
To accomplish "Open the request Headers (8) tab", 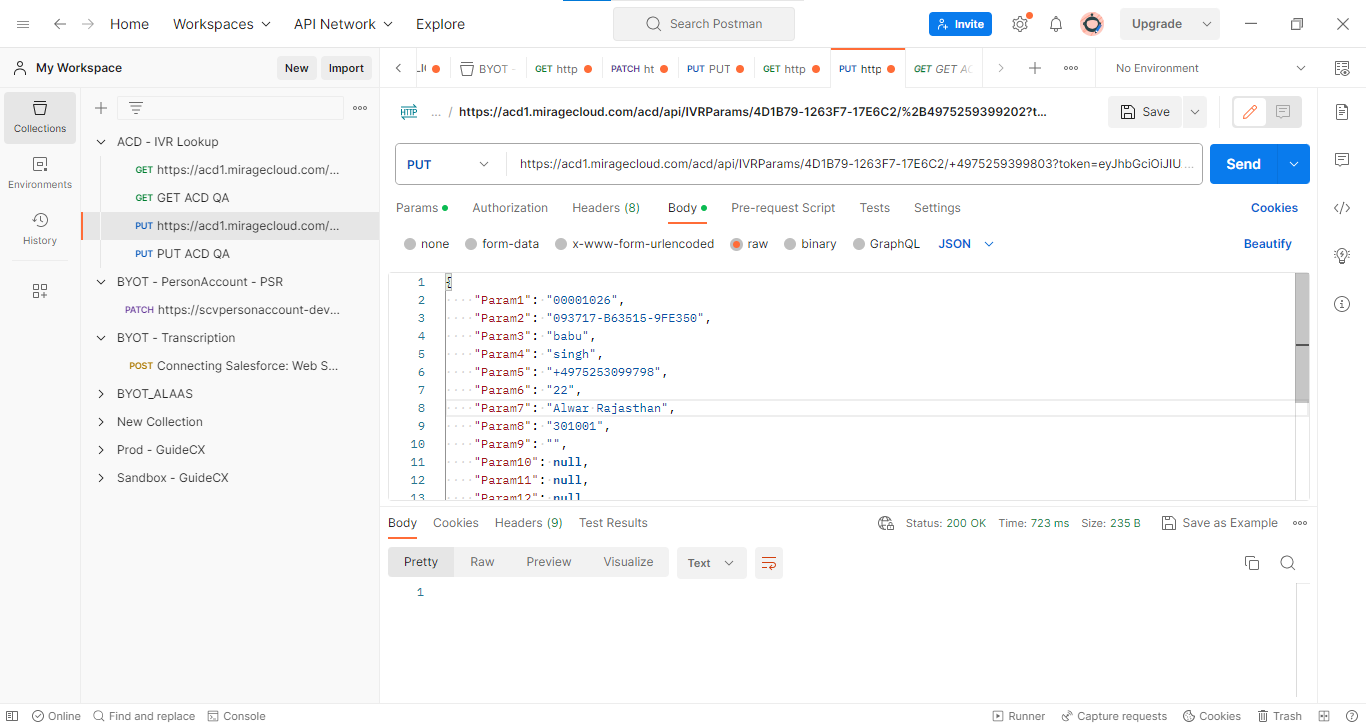I will (606, 208).
